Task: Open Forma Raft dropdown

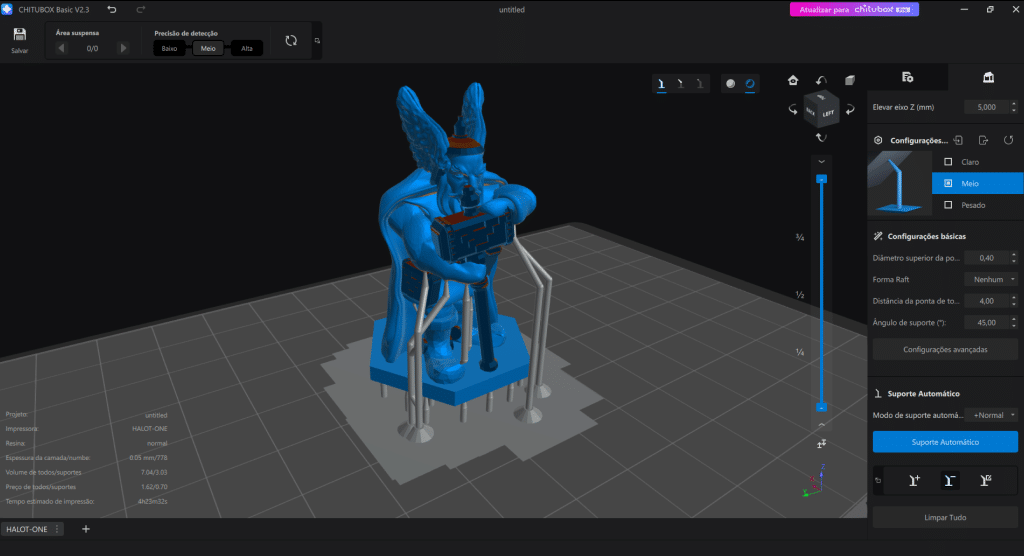Action: 991,280
